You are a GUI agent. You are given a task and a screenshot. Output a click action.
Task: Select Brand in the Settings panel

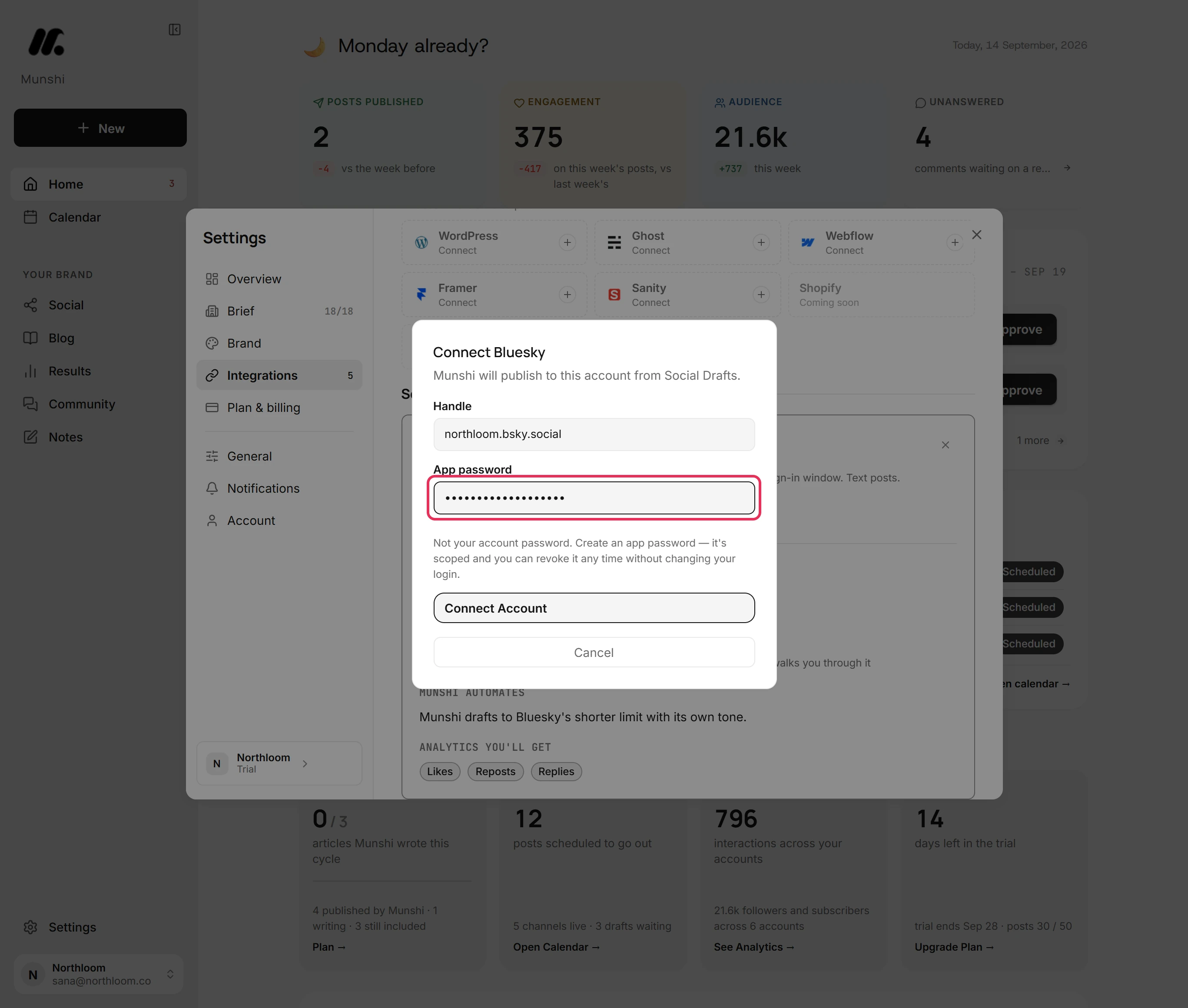click(x=279, y=343)
